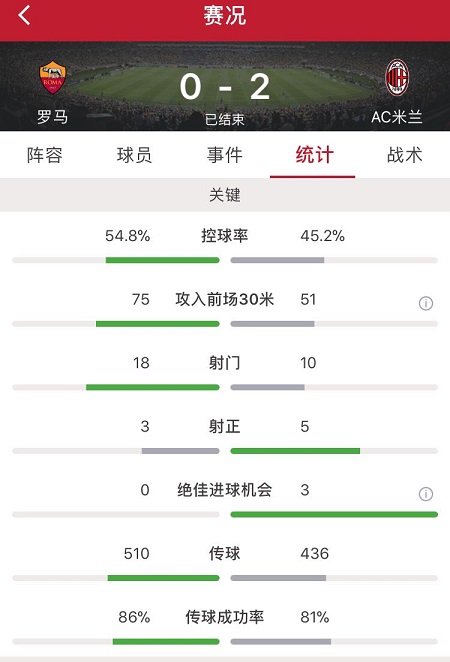The height and width of the screenshot is (662, 450).
Task: Tap the 传球成功率 stat label
Action: coord(225,617)
